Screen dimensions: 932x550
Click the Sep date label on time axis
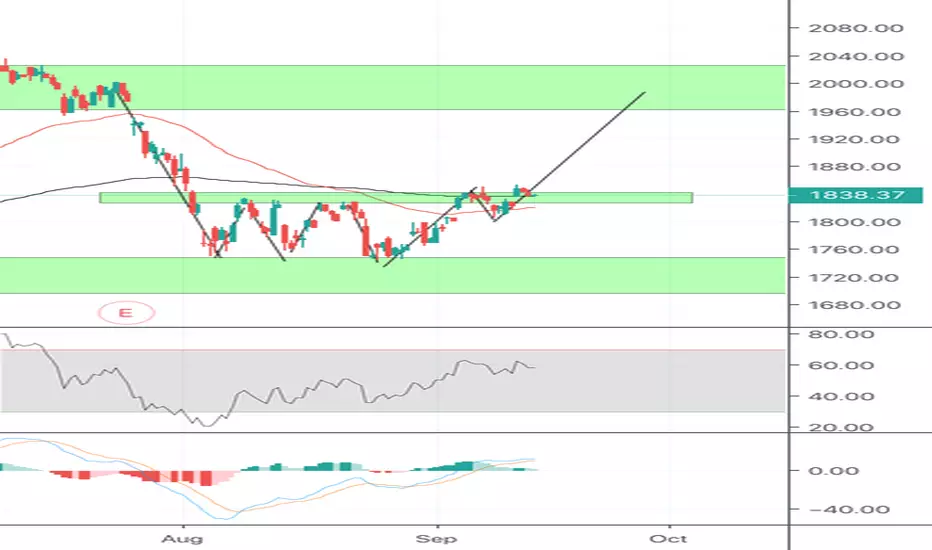pyautogui.click(x=436, y=539)
